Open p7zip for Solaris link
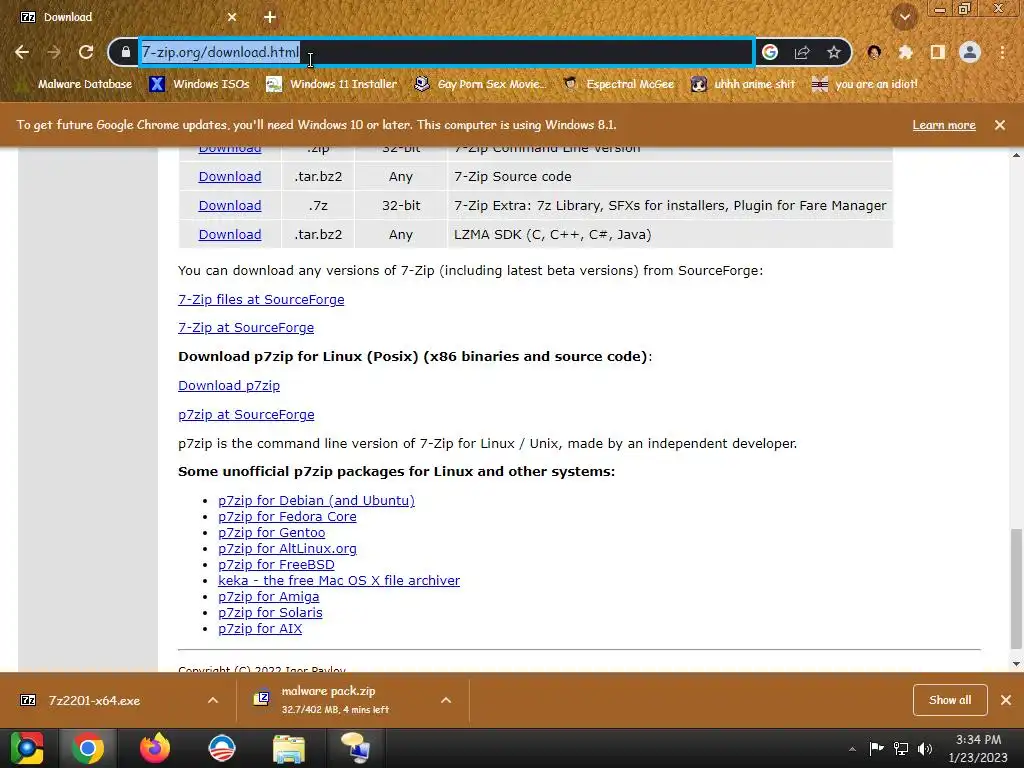Image resolution: width=1024 pixels, height=768 pixels. click(x=270, y=613)
